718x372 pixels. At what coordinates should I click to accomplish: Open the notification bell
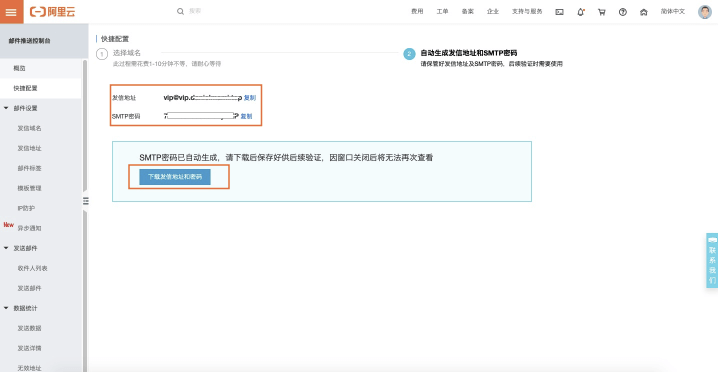click(581, 12)
